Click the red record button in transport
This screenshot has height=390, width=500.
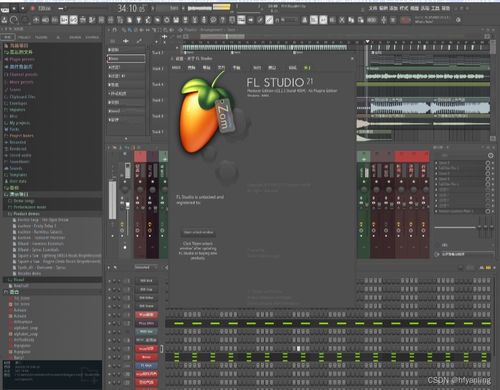click(33, 8)
